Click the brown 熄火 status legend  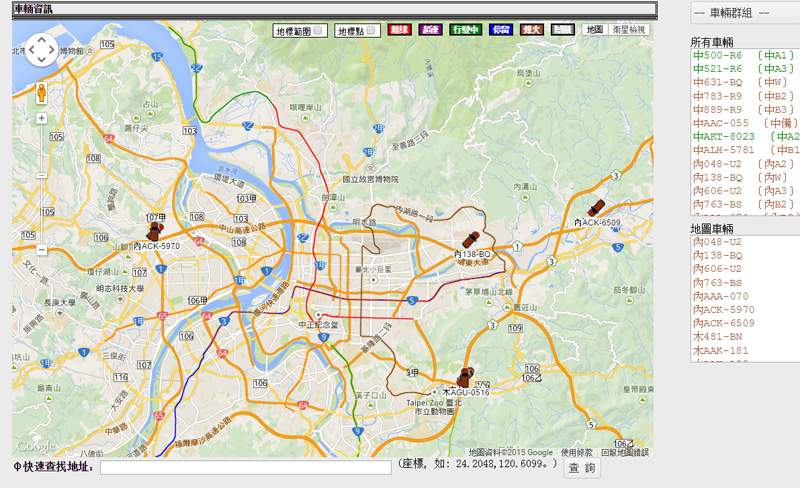coord(532,30)
